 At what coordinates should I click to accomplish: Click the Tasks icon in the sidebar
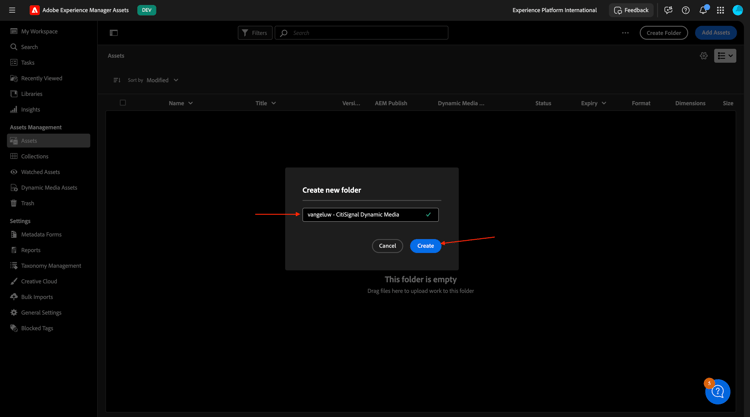(14, 63)
